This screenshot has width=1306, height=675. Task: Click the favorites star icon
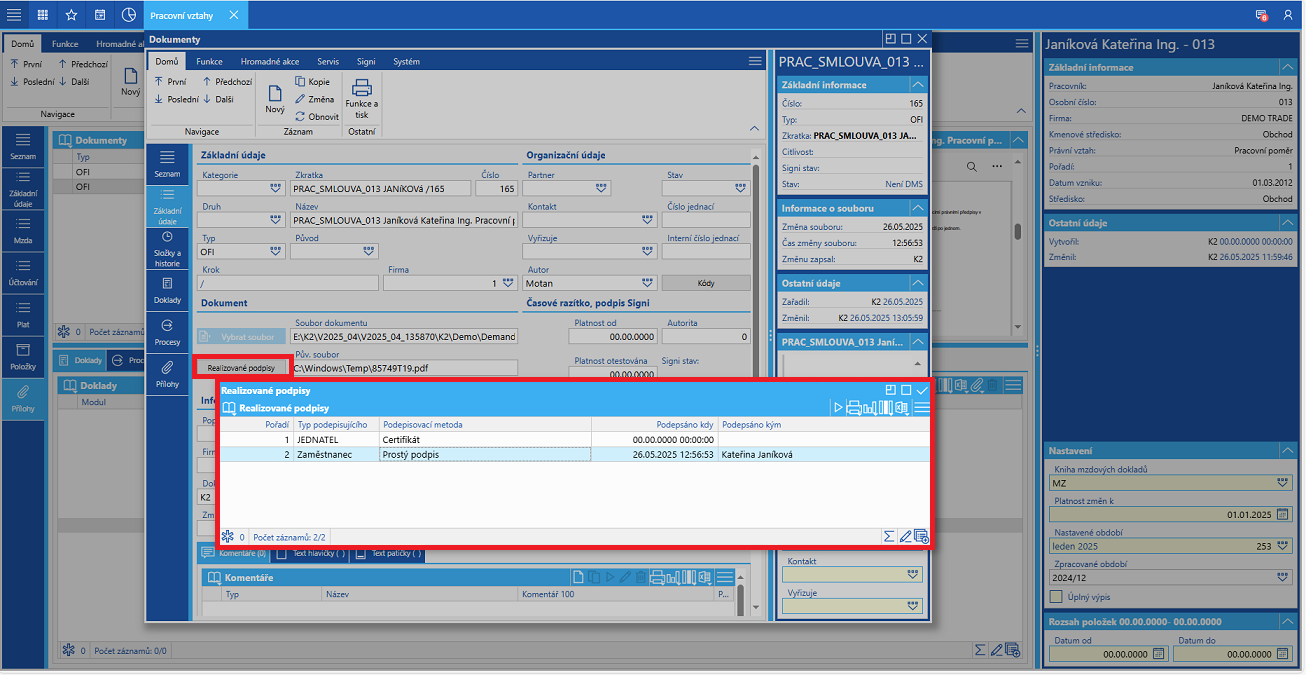(x=71, y=15)
